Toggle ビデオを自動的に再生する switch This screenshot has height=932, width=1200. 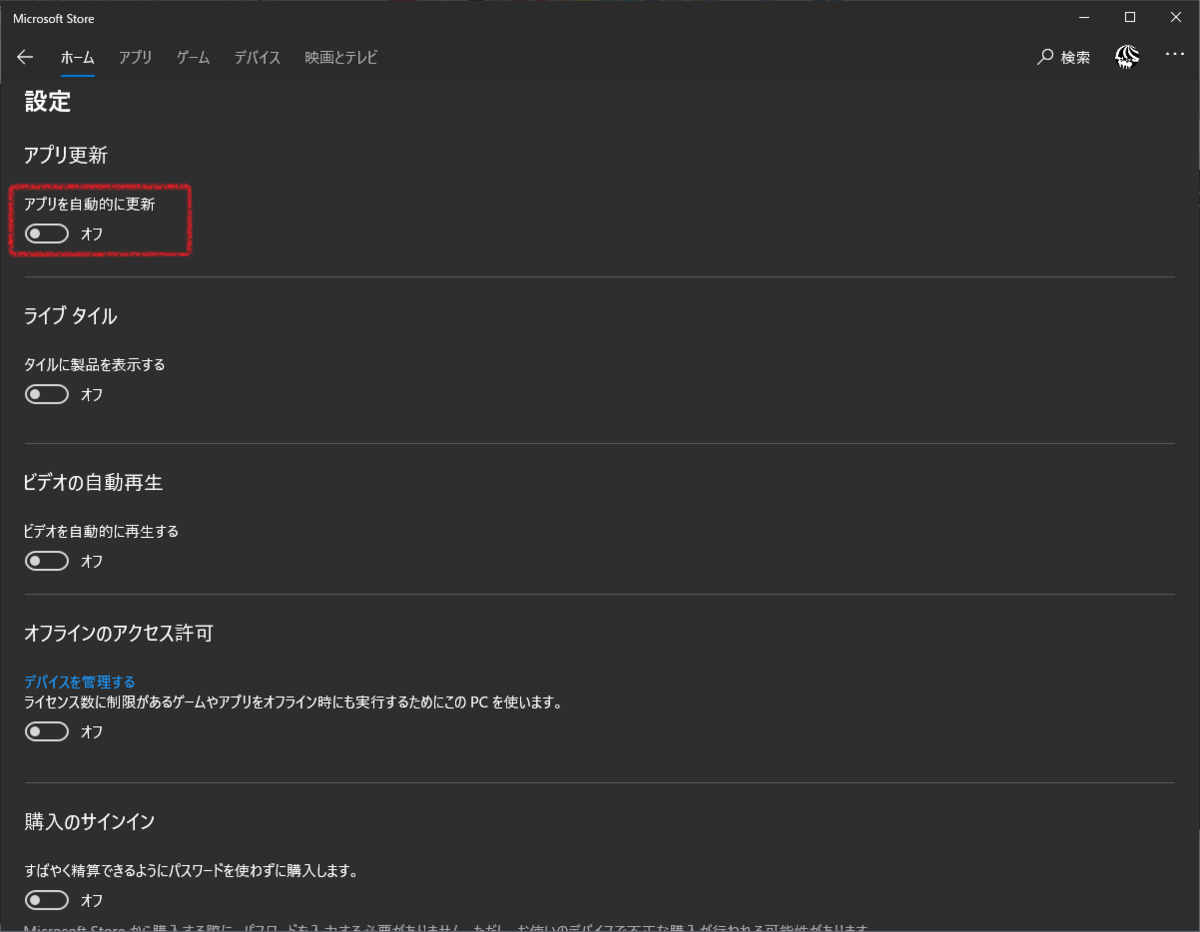(47, 561)
